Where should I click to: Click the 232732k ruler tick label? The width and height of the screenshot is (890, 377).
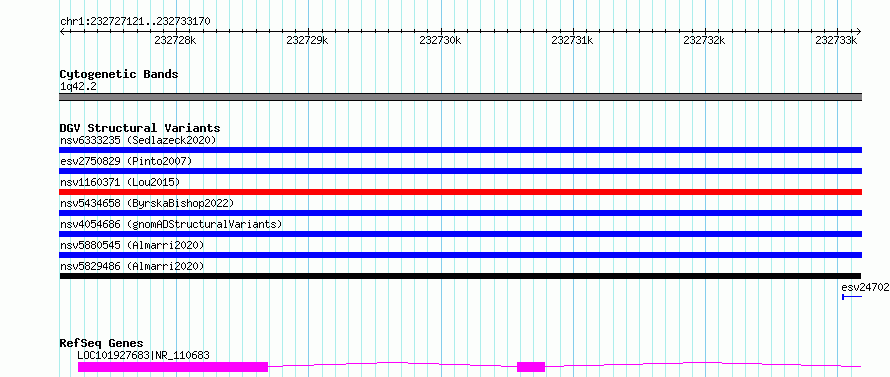704,40
